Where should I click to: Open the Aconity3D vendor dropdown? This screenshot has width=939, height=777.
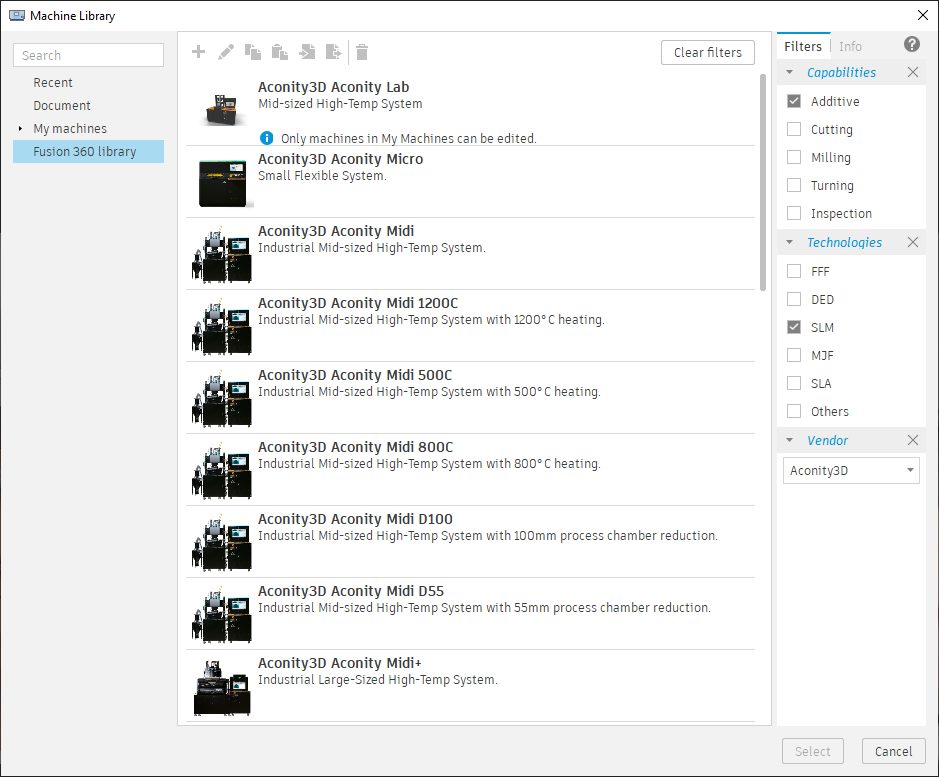(851, 470)
